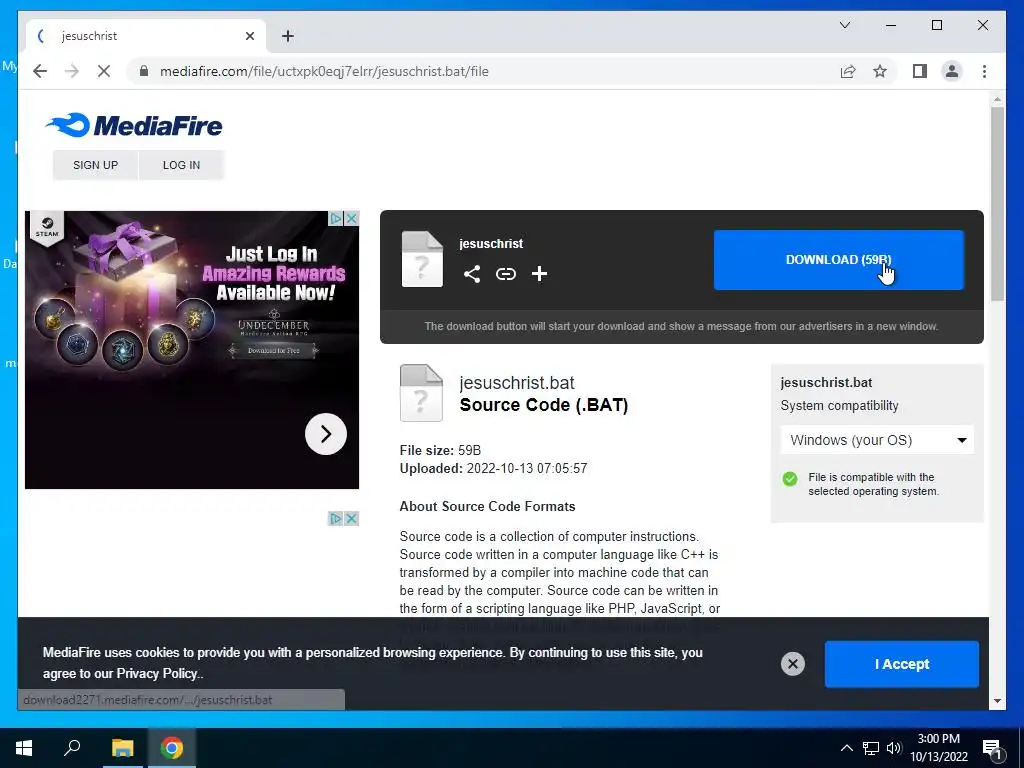Click the scrollbar down arrow
The width and height of the screenshot is (1024, 768).
click(997, 702)
